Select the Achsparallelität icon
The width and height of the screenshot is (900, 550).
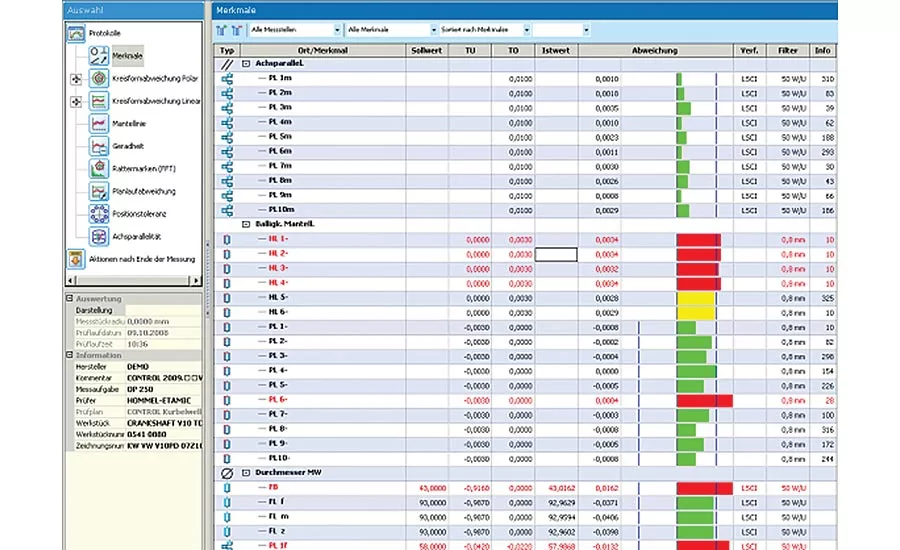click(99, 237)
